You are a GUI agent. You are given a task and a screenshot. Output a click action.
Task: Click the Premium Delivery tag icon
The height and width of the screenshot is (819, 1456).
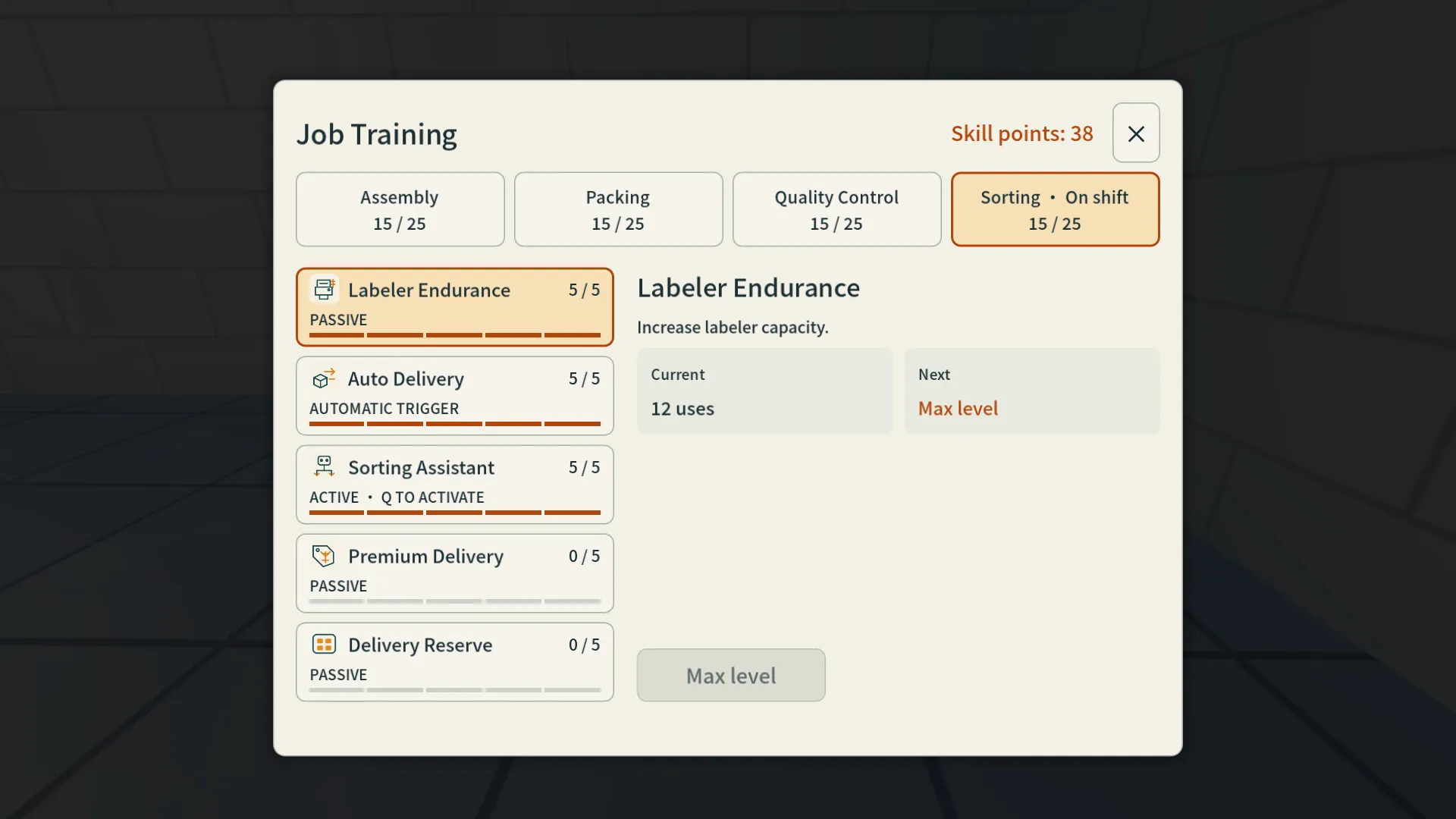coord(324,556)
